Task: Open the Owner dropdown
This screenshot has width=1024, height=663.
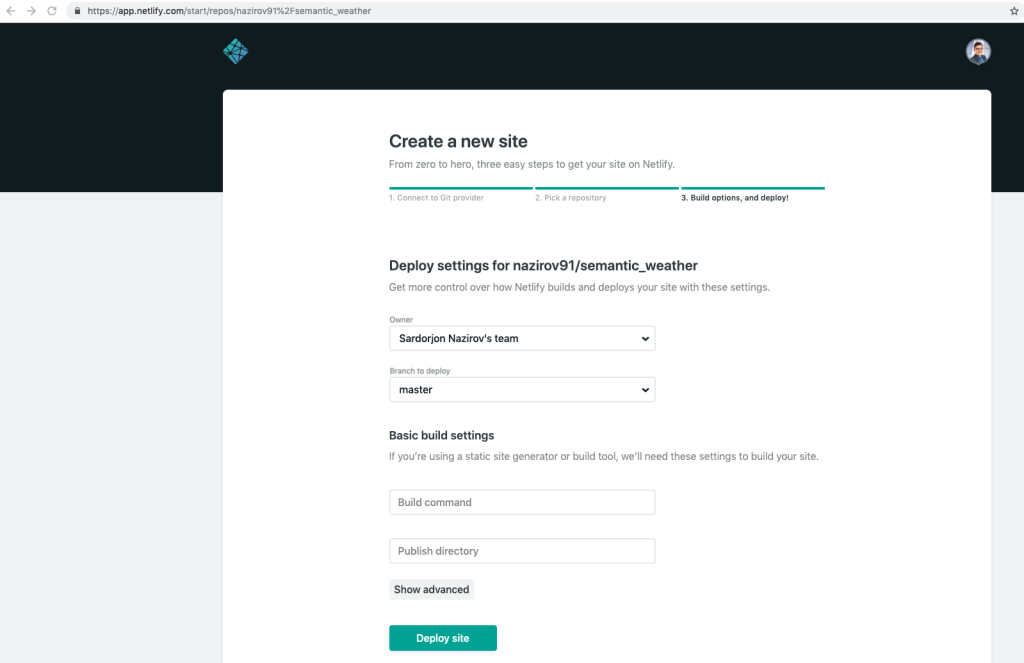Action: coord(521,338)
